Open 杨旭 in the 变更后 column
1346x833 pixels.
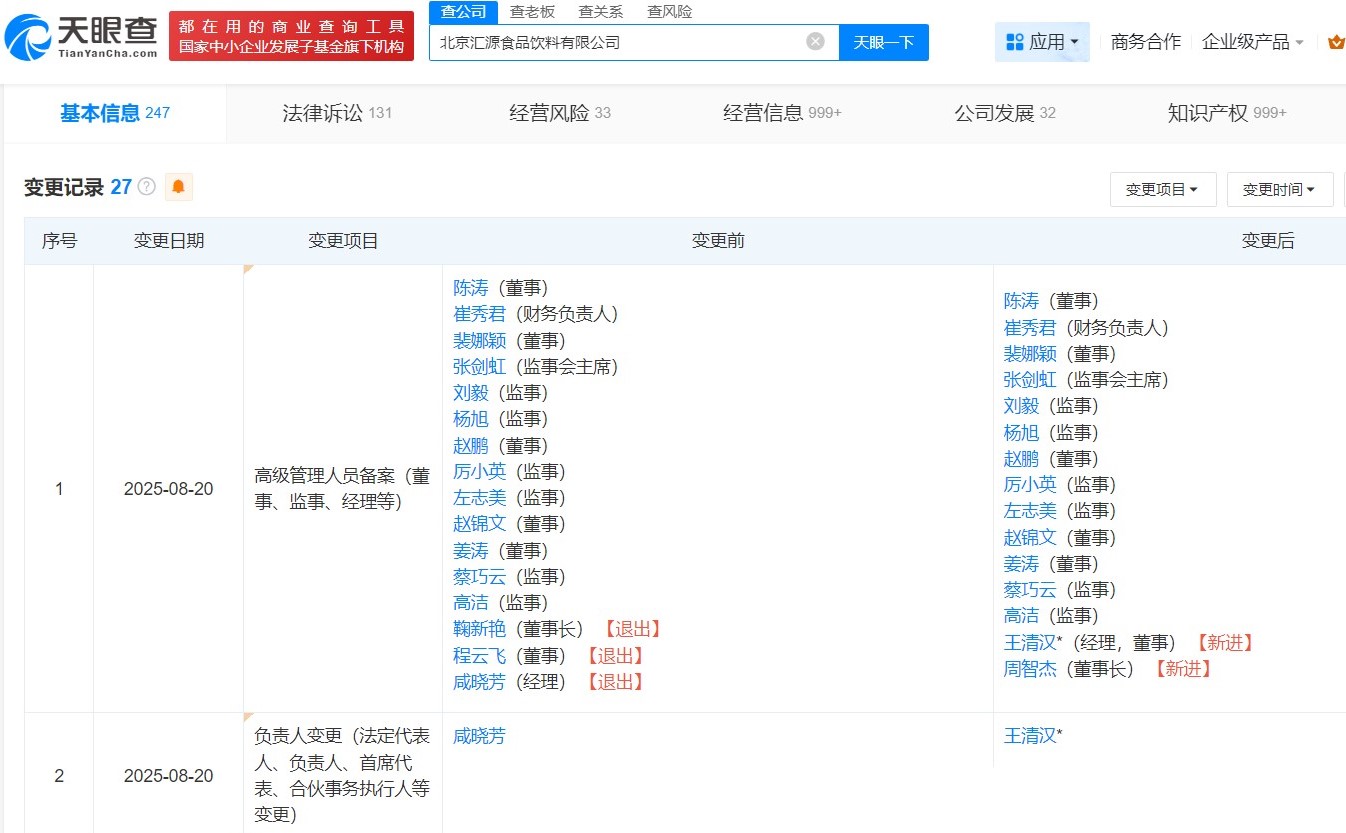[x=1021, y=433]
